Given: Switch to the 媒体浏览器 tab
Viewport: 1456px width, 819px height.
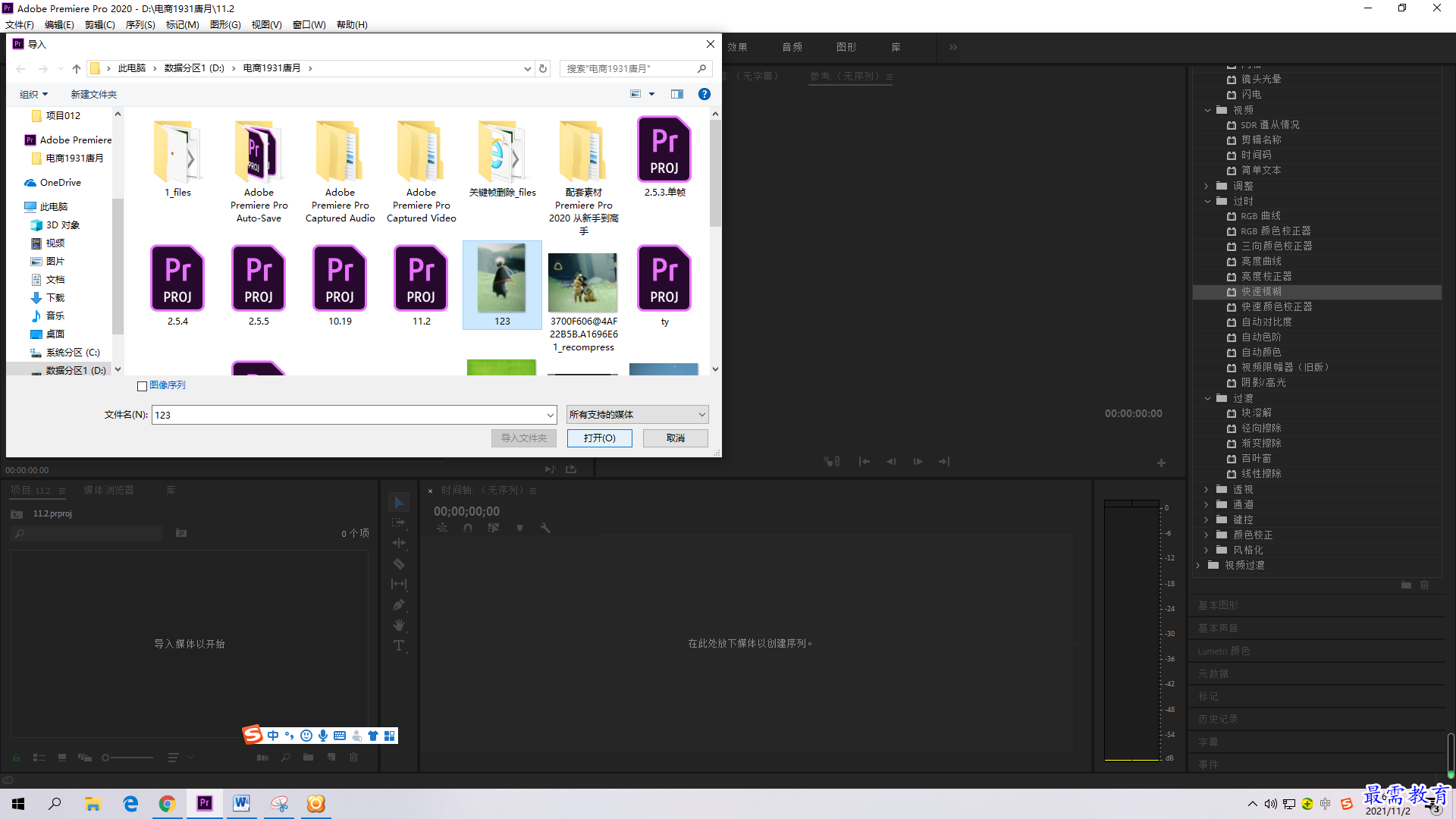Looking at the screenshot, I should [x=108, y=490].
